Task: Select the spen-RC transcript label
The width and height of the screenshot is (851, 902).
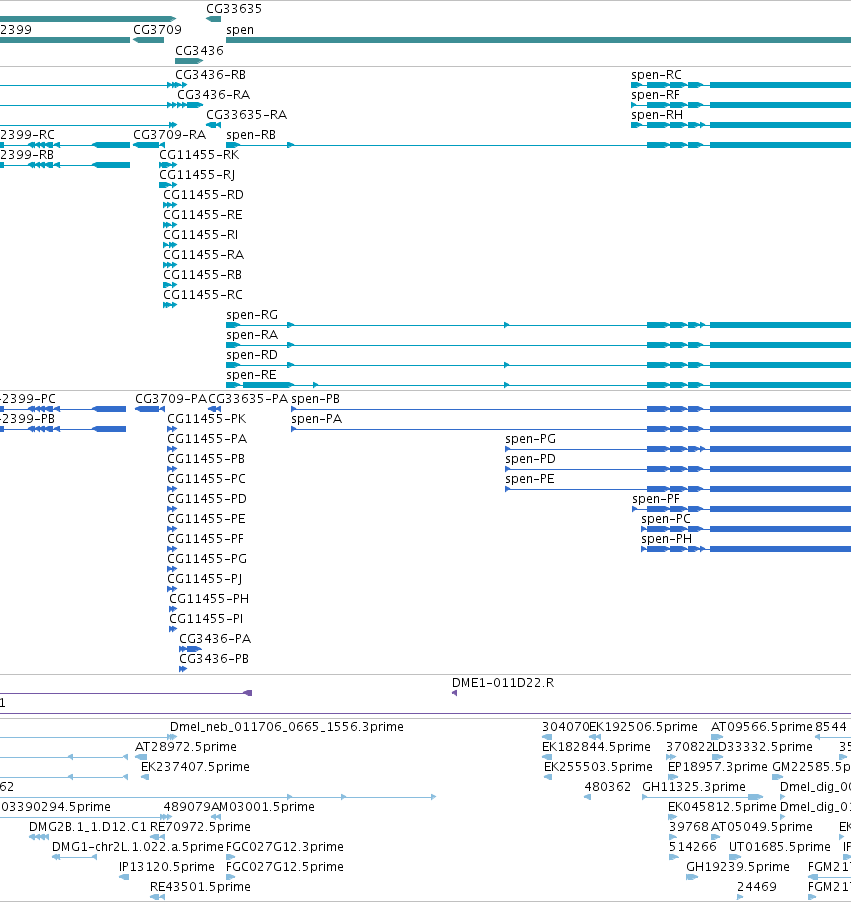Action: click(x=656, y=75)
